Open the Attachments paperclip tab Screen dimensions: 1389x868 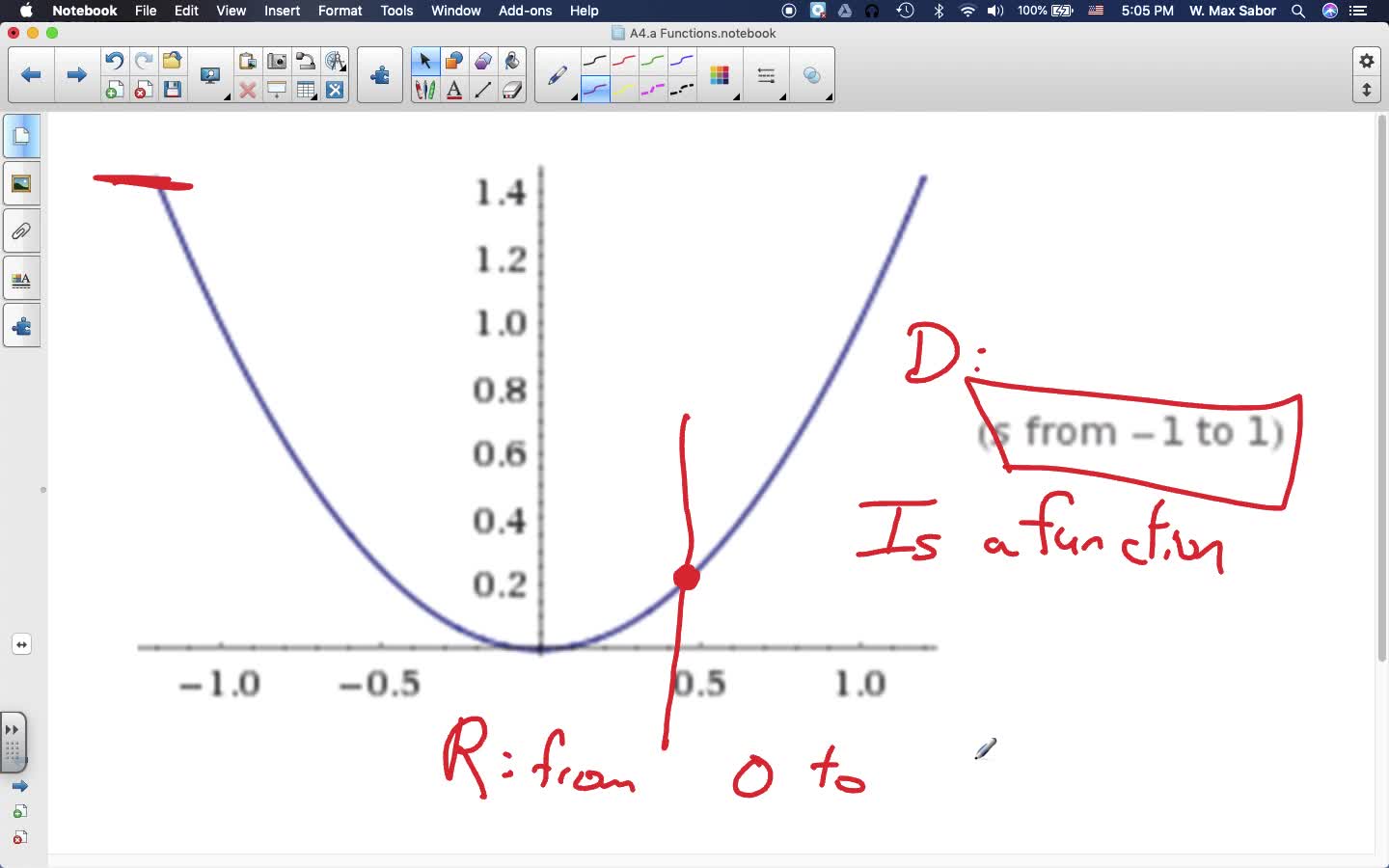pyautogui.click(x=21, y=231)
